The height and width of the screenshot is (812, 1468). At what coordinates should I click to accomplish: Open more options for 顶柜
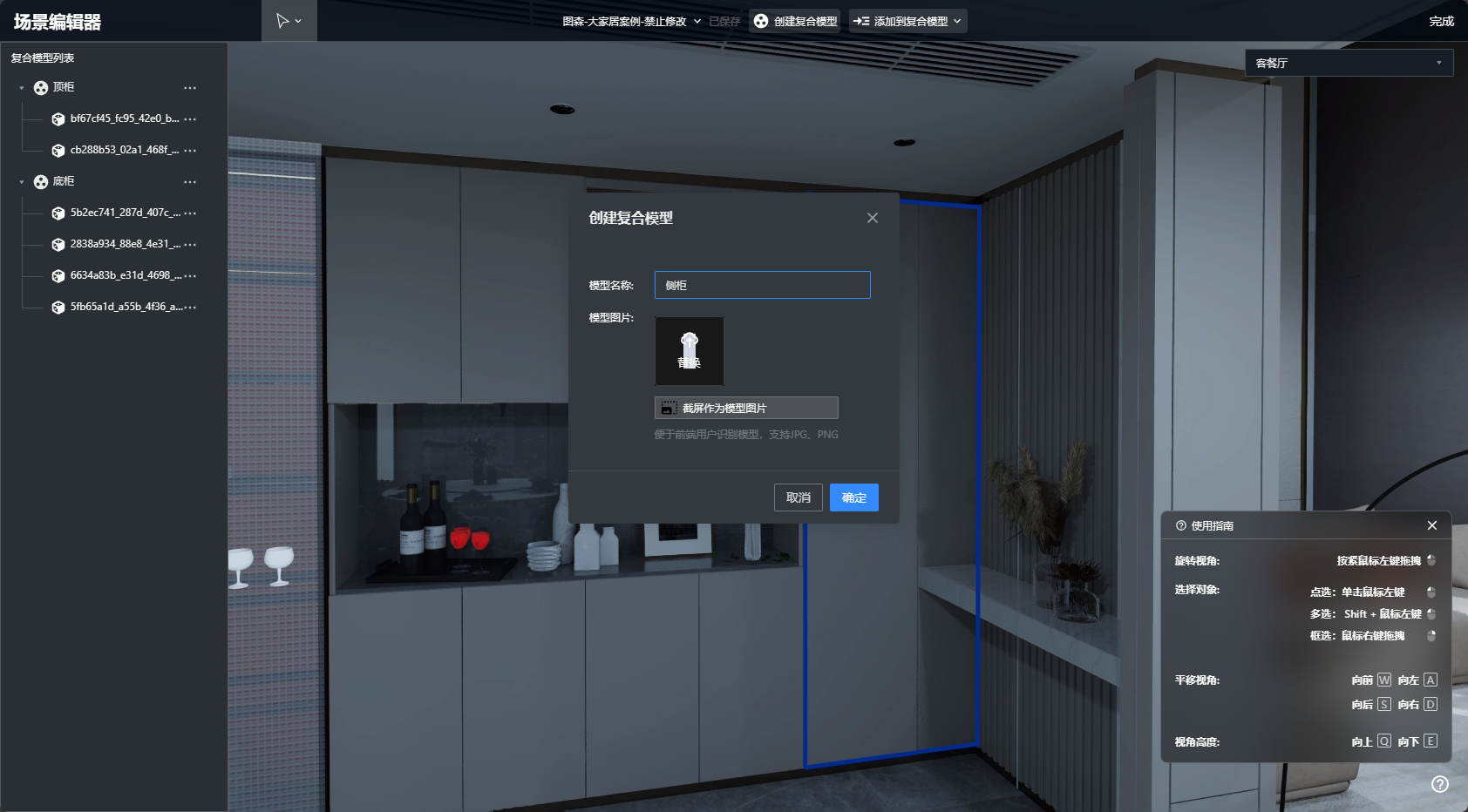coord(190,88)
